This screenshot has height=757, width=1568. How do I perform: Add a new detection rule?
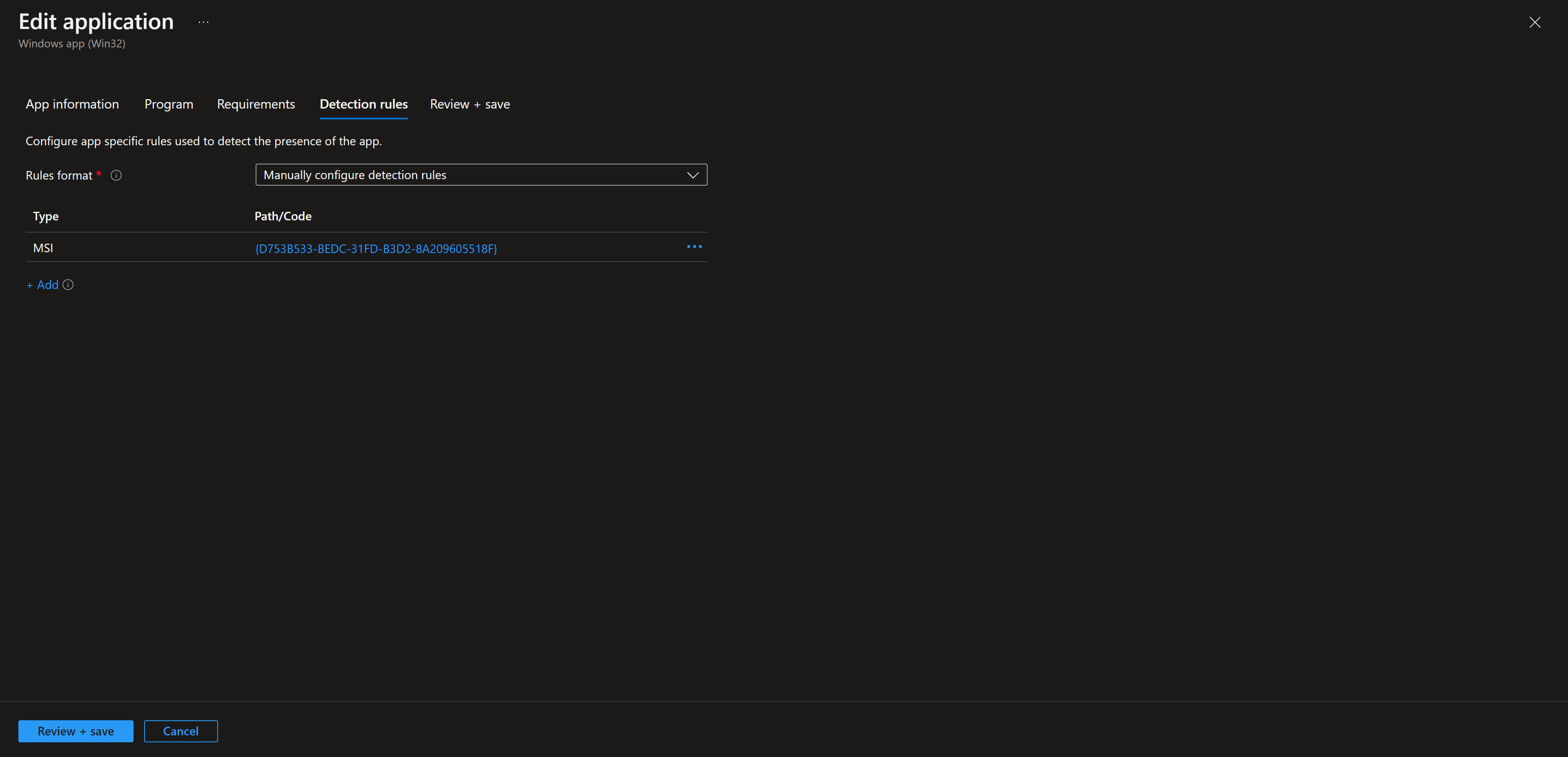point(42,285)
